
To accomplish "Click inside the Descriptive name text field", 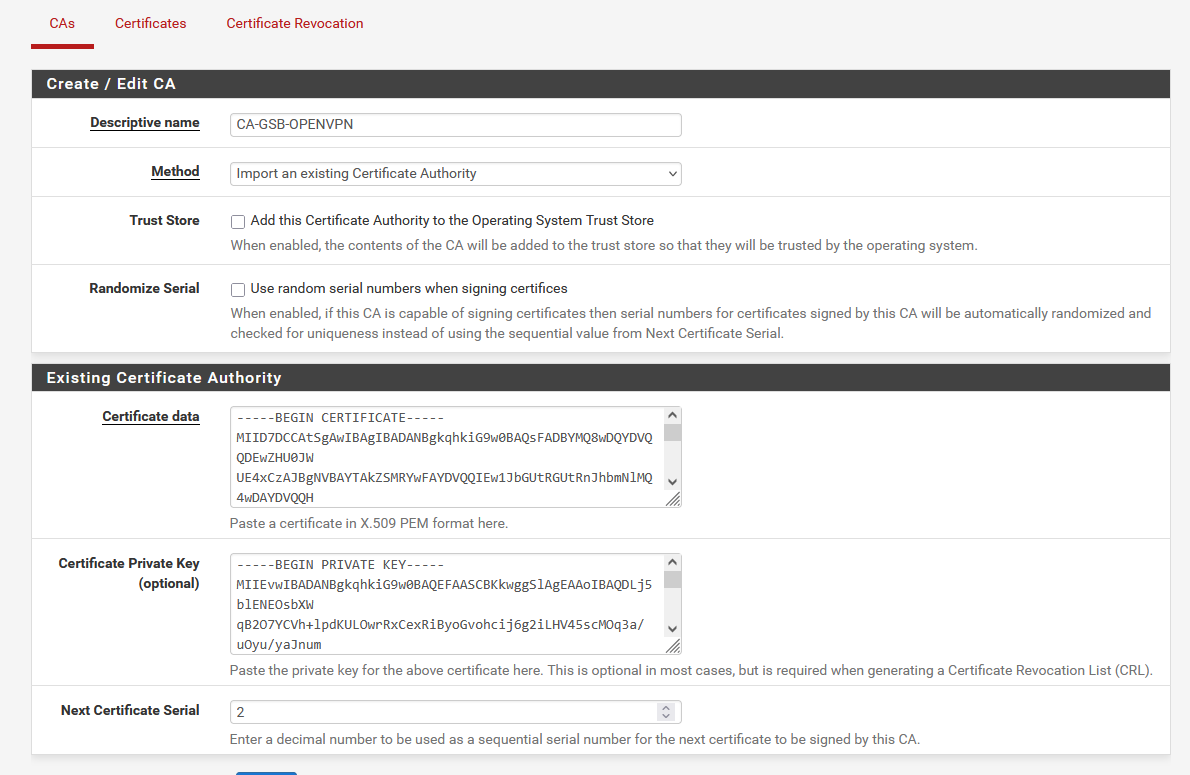I will pyautogui.click(x=455, y=124).
